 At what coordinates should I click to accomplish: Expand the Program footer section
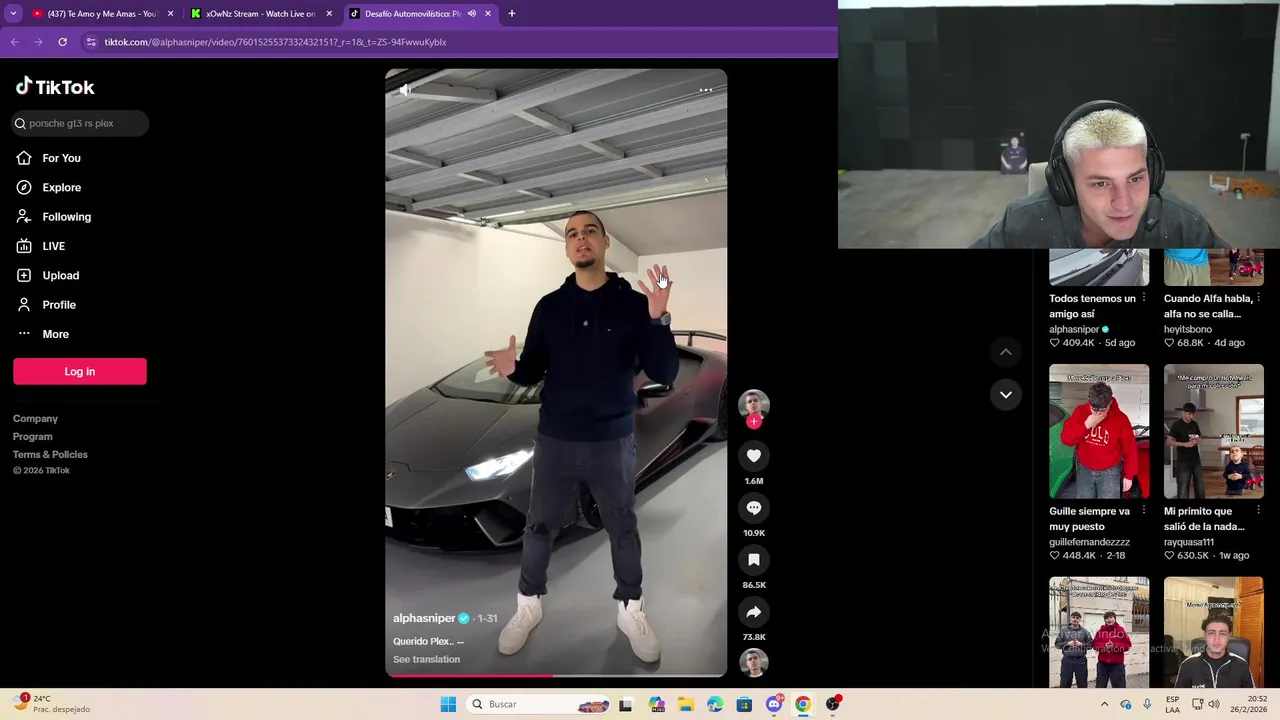[x=33, y=437]
